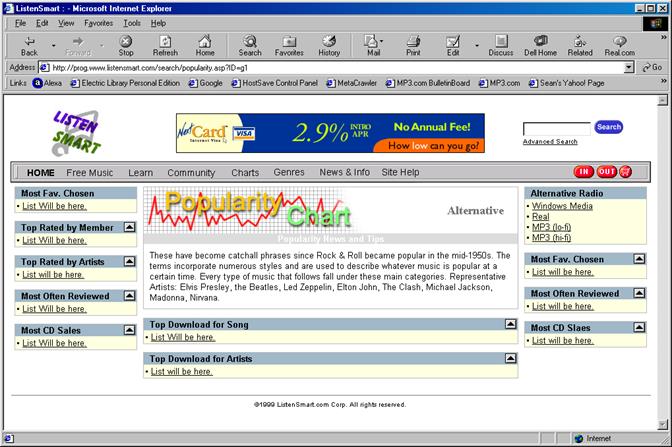Screen dimensions: 672x447
Task: Click the site search text field
Action: 556,128
